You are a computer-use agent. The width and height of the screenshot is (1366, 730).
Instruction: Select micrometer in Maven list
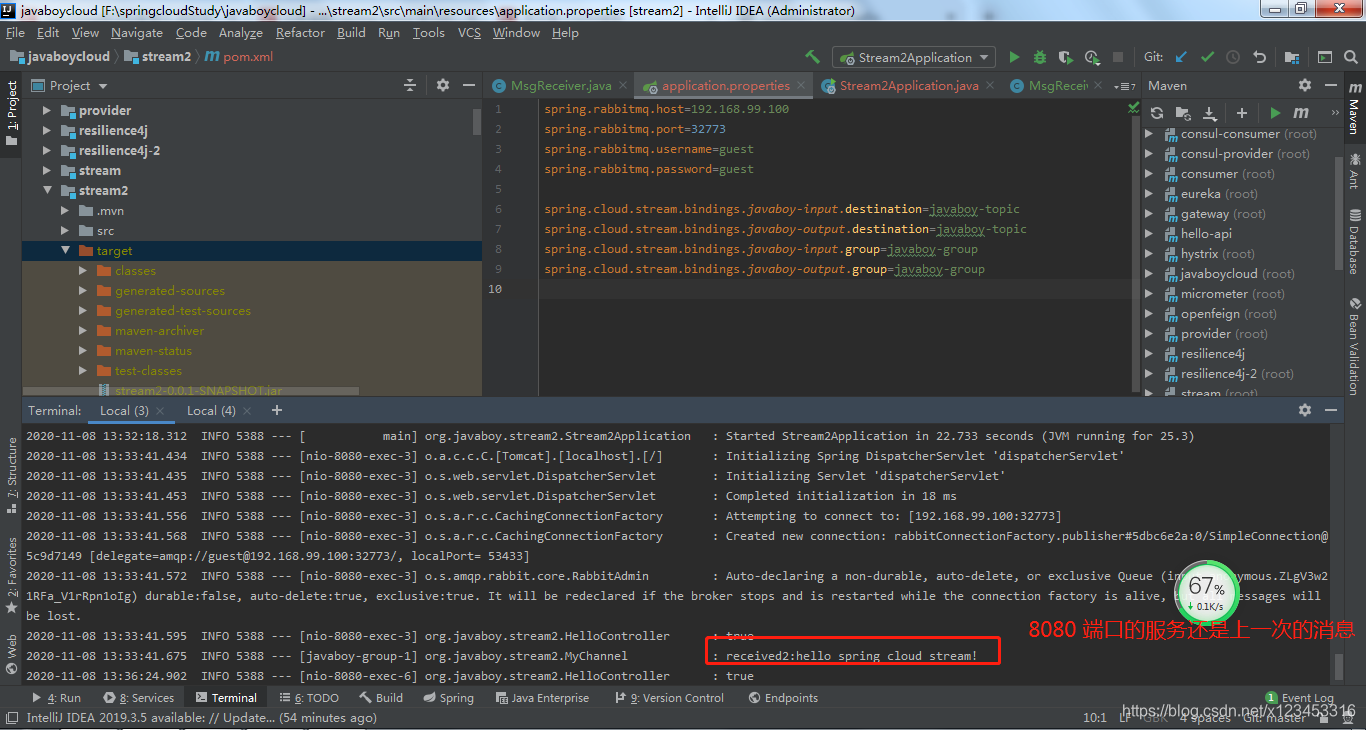click(x=1214, y=294)
